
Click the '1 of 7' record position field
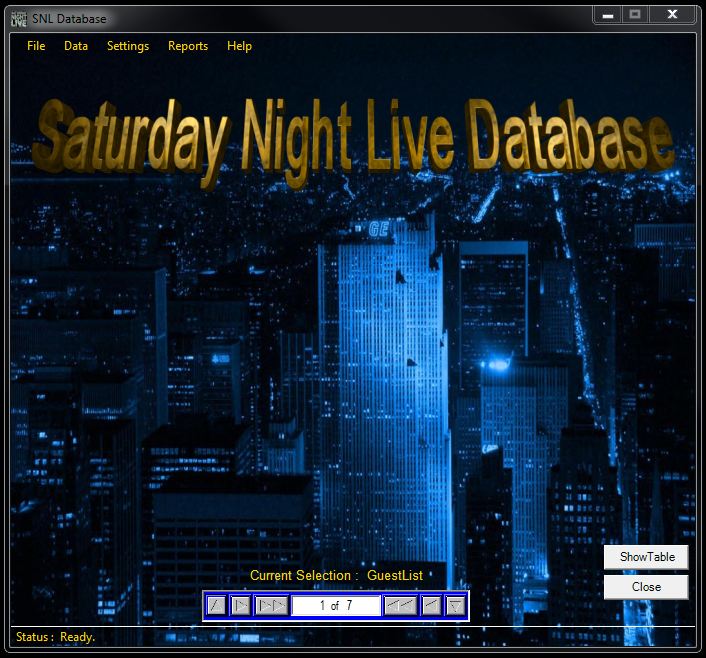click(x=336, y=605)
